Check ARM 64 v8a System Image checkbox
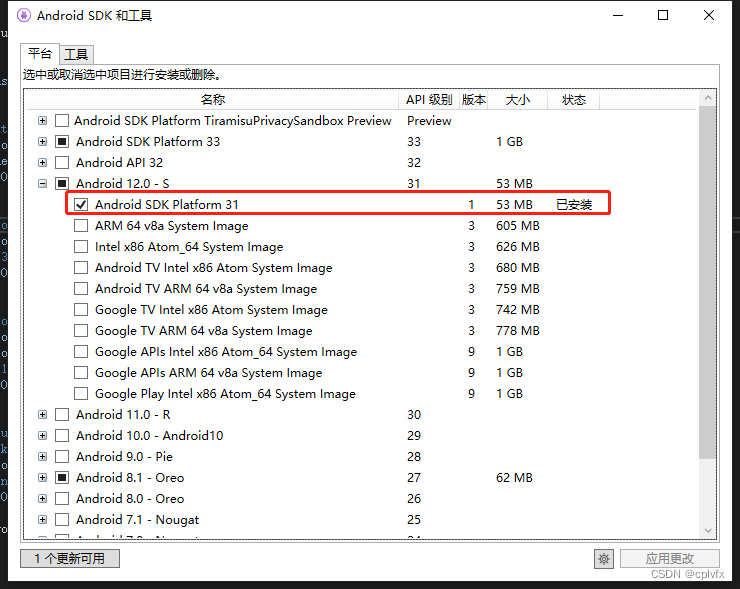The height and width of the screenshot is (589, 740). (81, 226)
